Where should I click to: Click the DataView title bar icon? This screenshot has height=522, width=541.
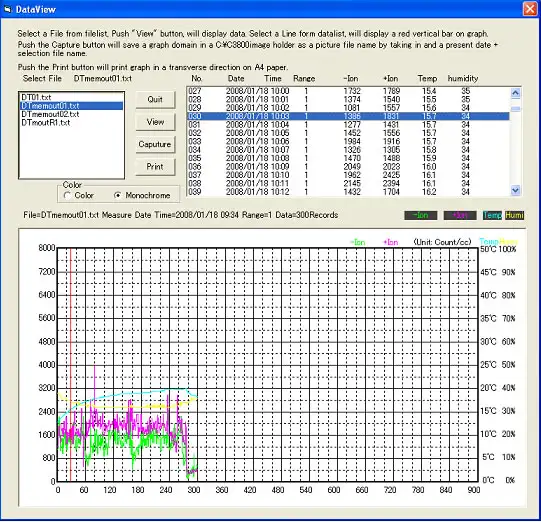[8, 9]
